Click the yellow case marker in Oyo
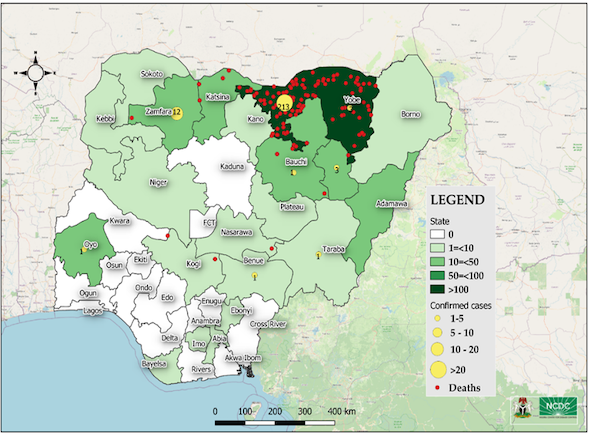Screen dimensions: 590x436 84,249
